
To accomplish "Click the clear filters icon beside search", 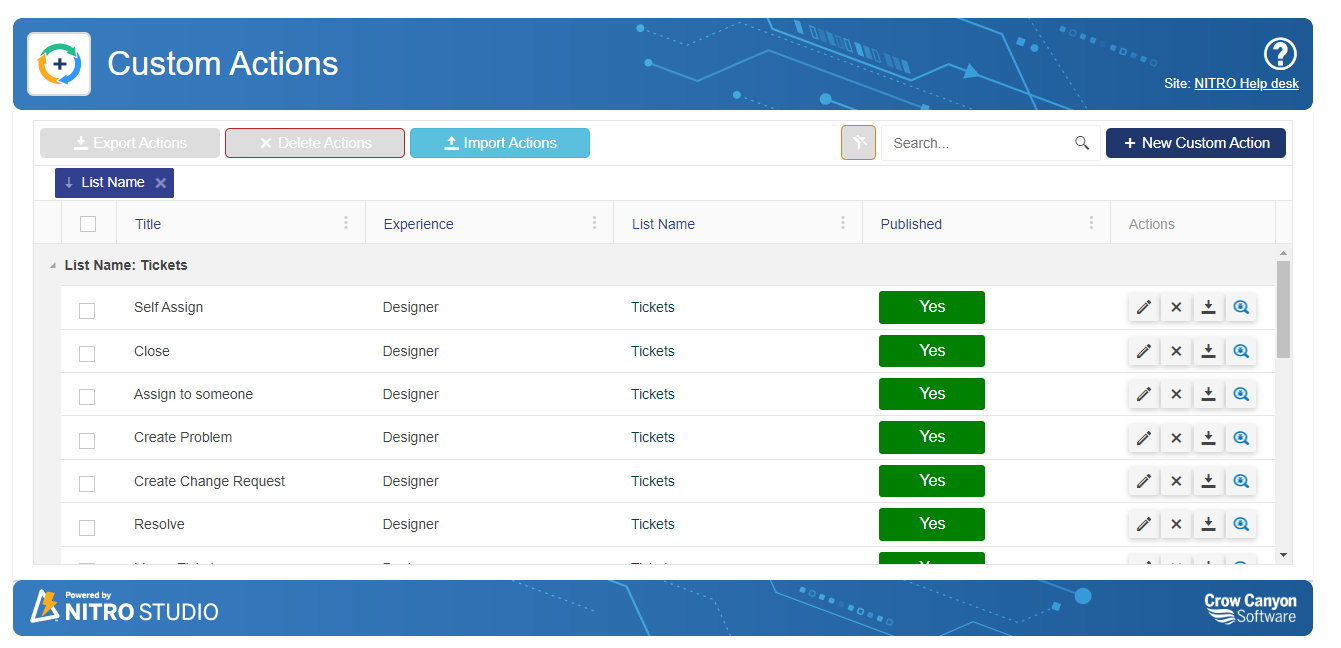I will click(x=858, y=143).
